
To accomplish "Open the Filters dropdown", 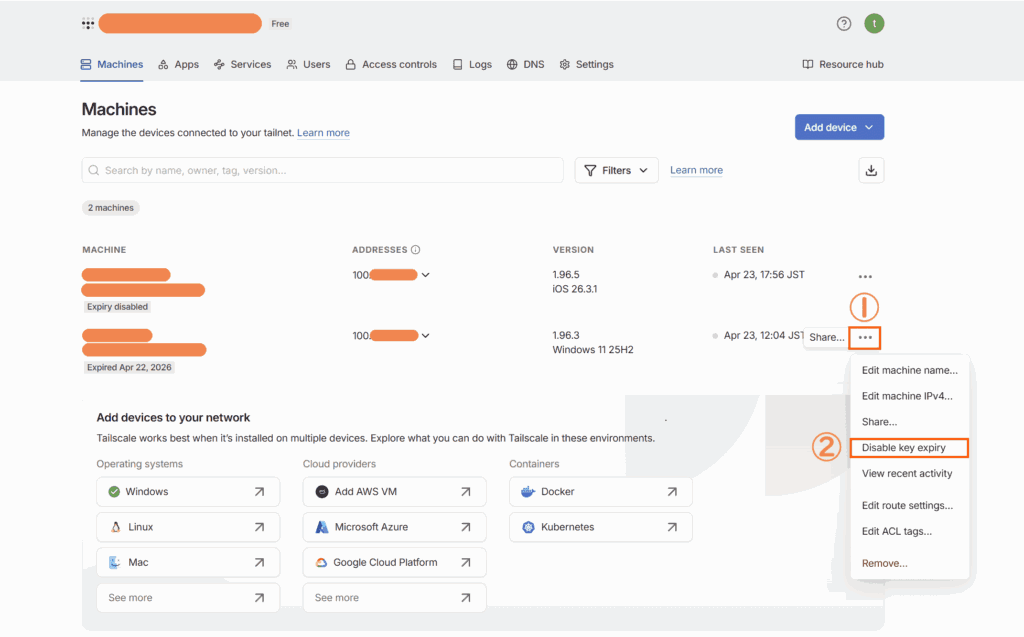I will click(616, 170).
